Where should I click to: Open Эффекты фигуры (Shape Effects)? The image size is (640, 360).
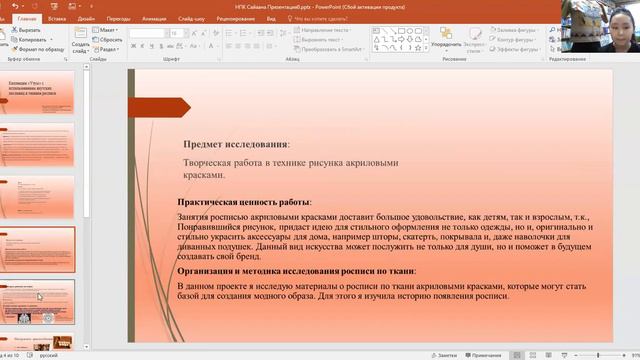(x=515, y=49)
